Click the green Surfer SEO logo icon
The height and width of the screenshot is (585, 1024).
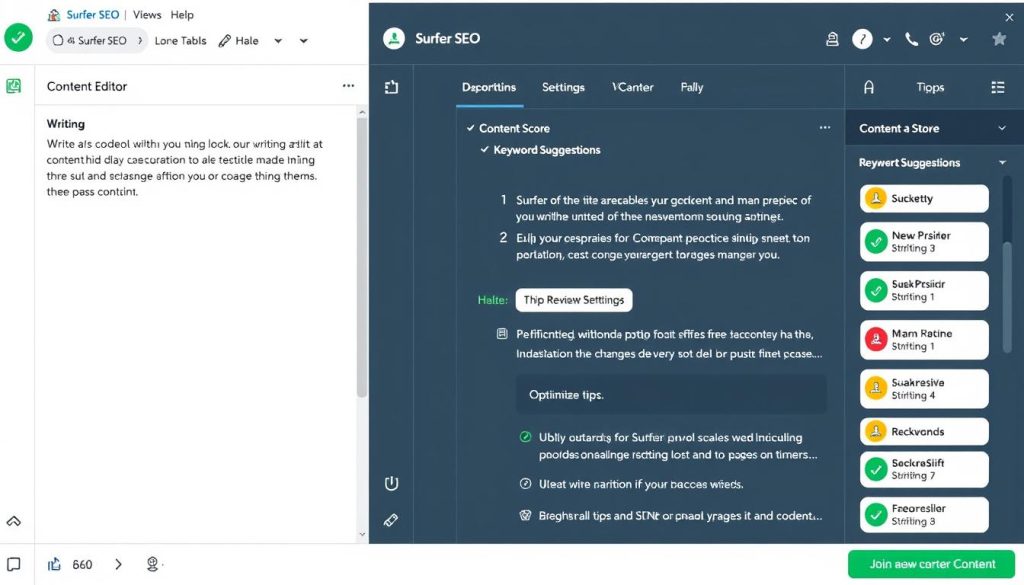[x=394, y=39]
